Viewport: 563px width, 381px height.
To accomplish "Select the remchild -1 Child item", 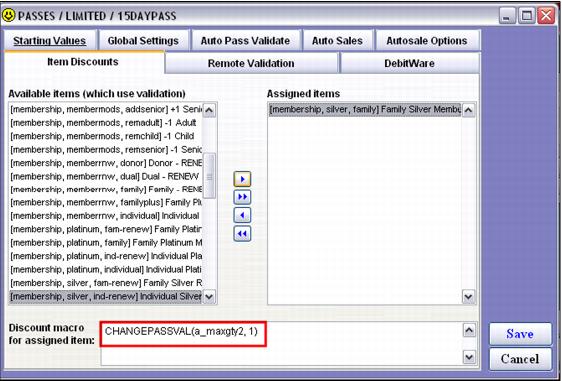I will point(106,136).
